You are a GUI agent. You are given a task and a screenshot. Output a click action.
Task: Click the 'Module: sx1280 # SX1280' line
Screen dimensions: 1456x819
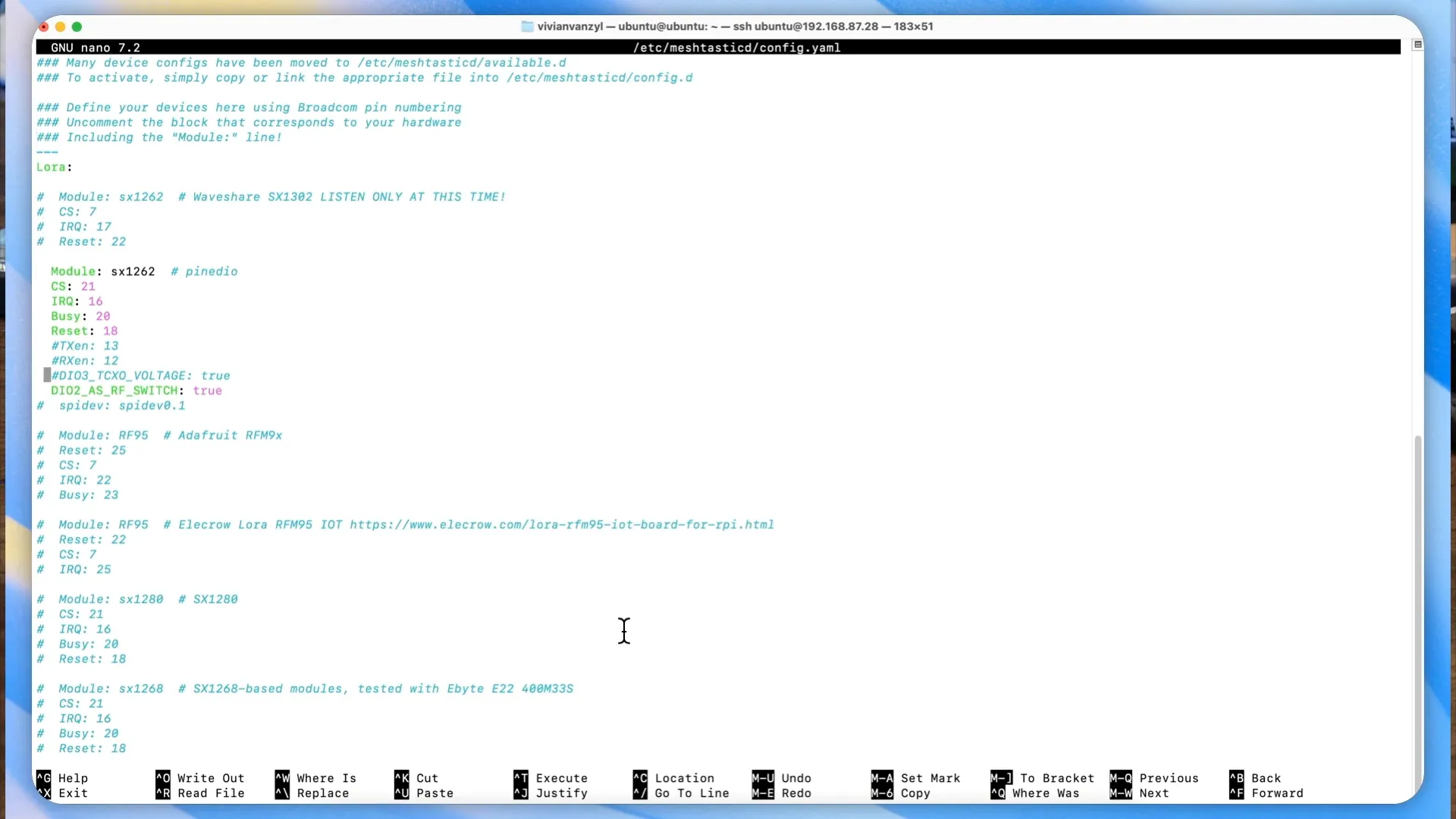point(137,599)
